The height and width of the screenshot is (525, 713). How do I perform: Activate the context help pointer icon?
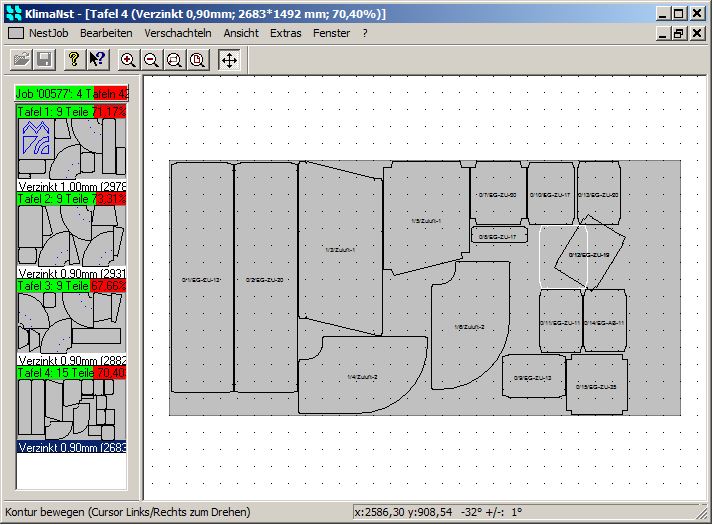point(97,60)
